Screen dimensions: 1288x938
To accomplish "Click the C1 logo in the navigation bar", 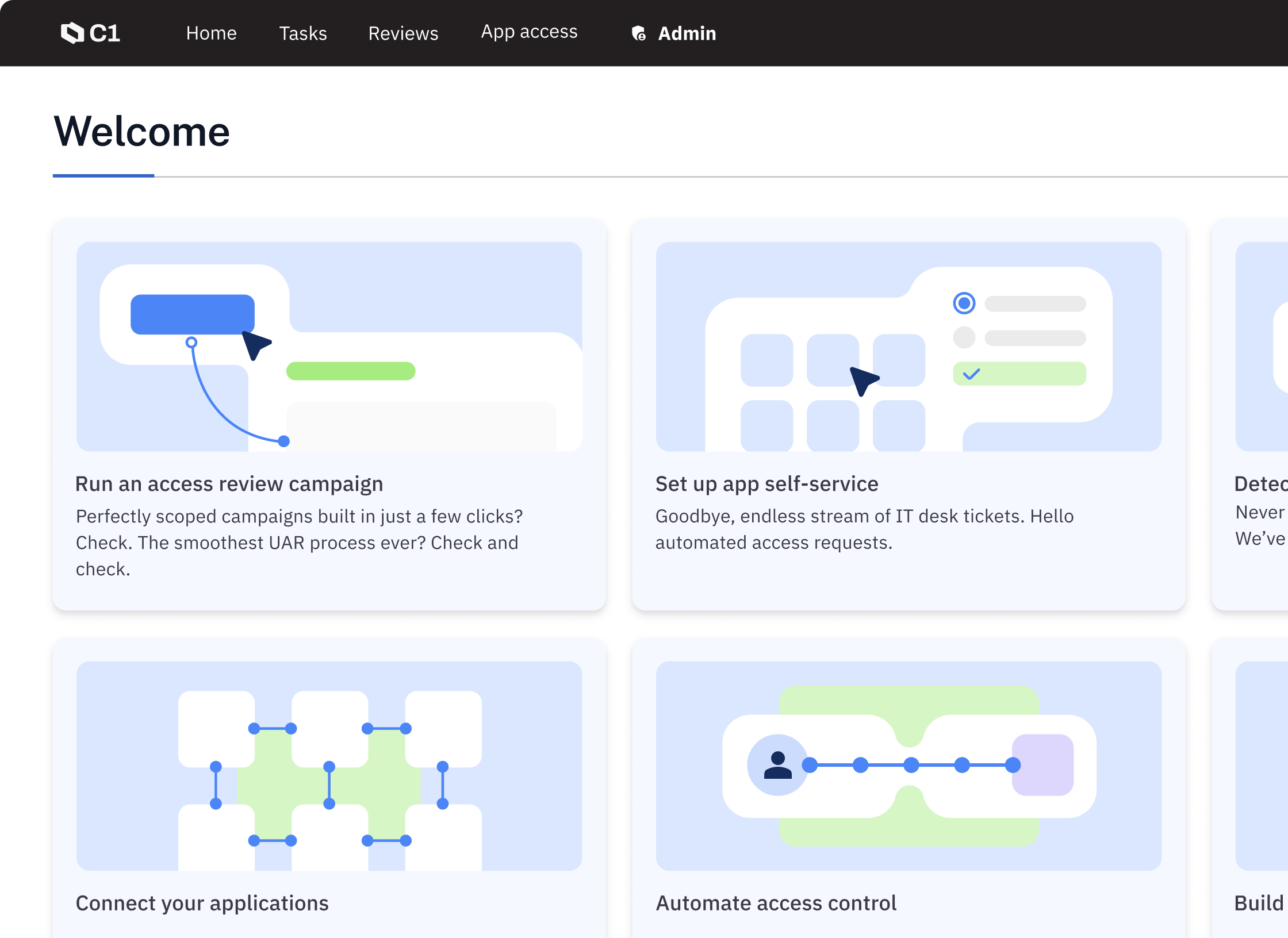I will 91,33.
